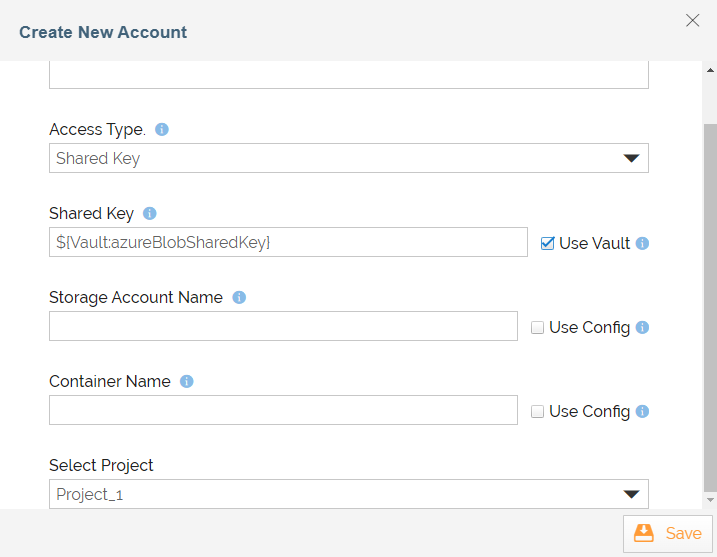Click info icon next to Storage Use Config
The height and width of the screenshot is (557, 717).
click(642, 327)
